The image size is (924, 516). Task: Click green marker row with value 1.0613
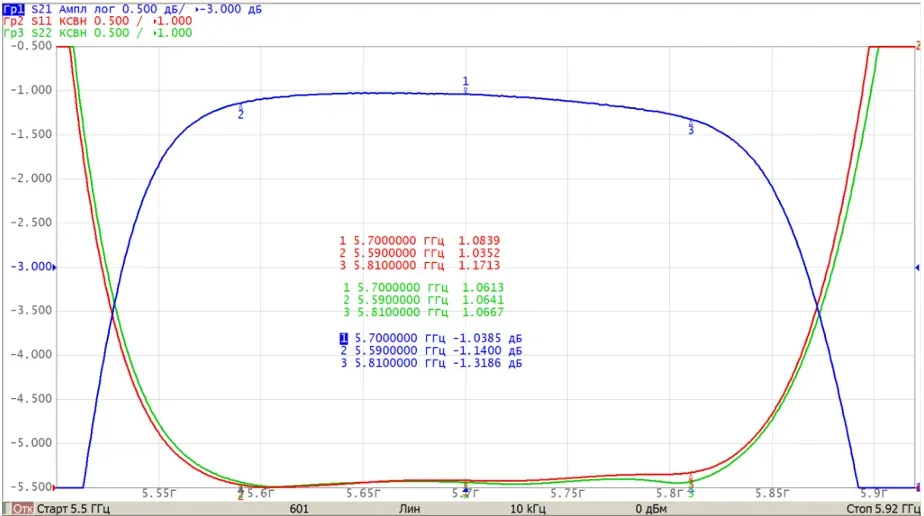point(423,288)
